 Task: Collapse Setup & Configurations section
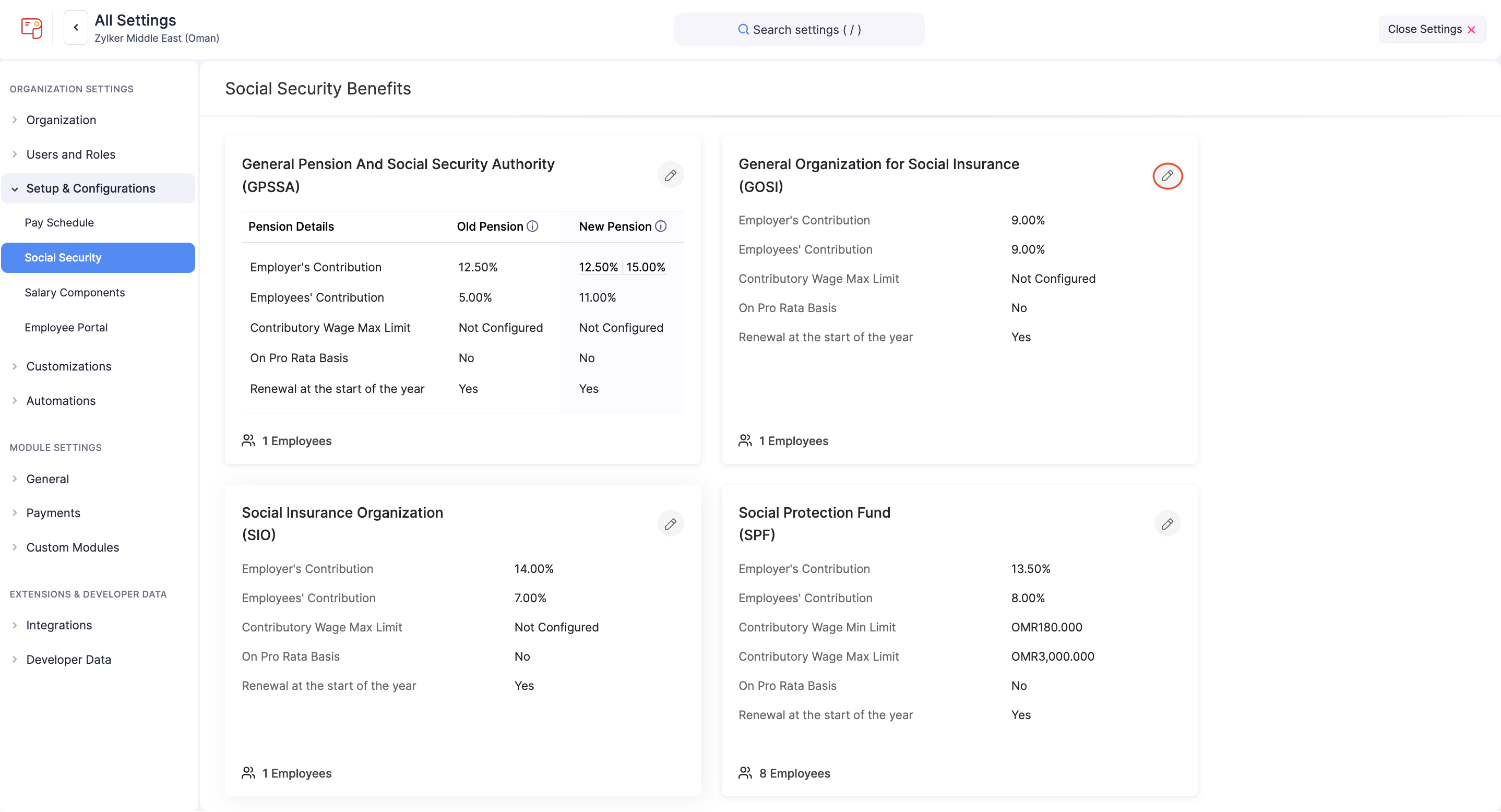pos(90,189)
